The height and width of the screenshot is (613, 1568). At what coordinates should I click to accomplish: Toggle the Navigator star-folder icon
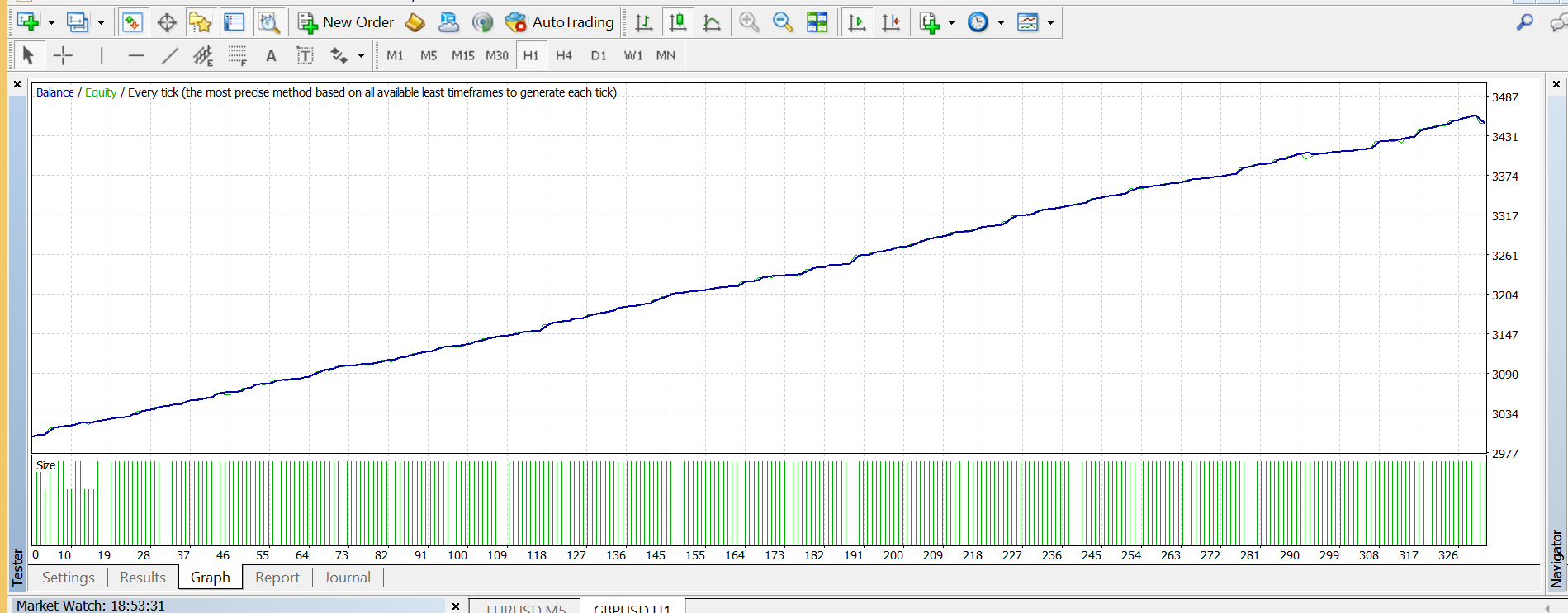pos(200,22)
